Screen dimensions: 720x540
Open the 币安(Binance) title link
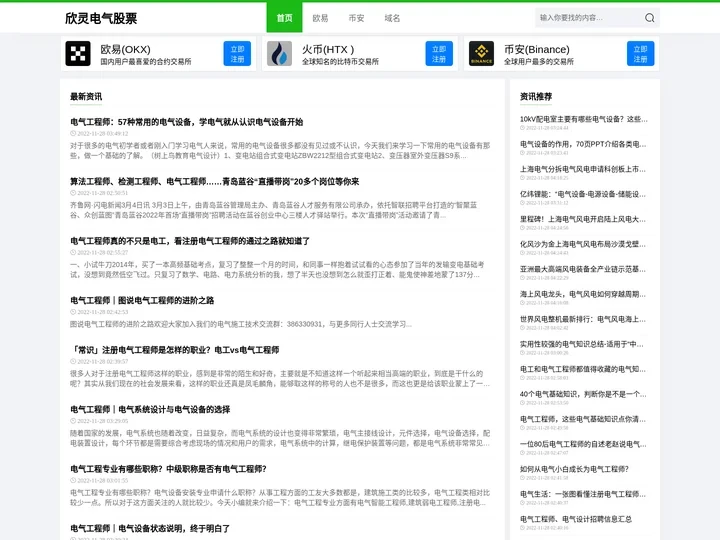point(537,49)
